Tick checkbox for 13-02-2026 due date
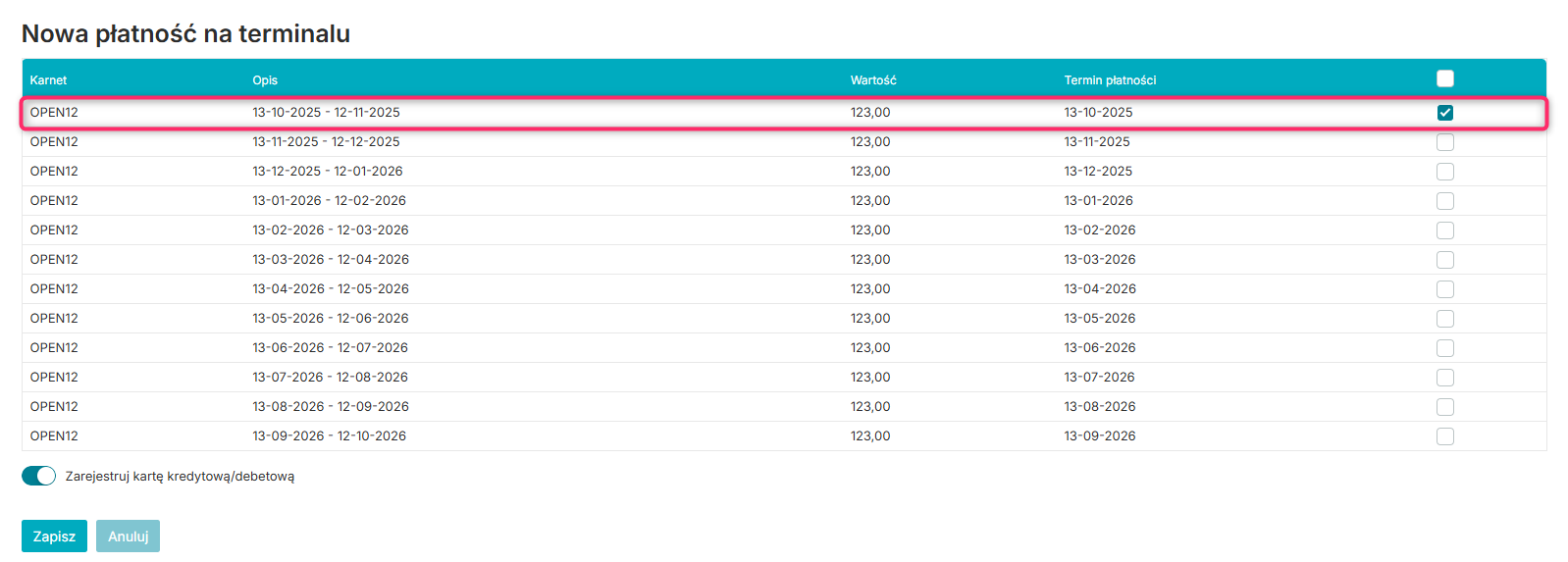The image size is (1568, 562). [1444, 230]
